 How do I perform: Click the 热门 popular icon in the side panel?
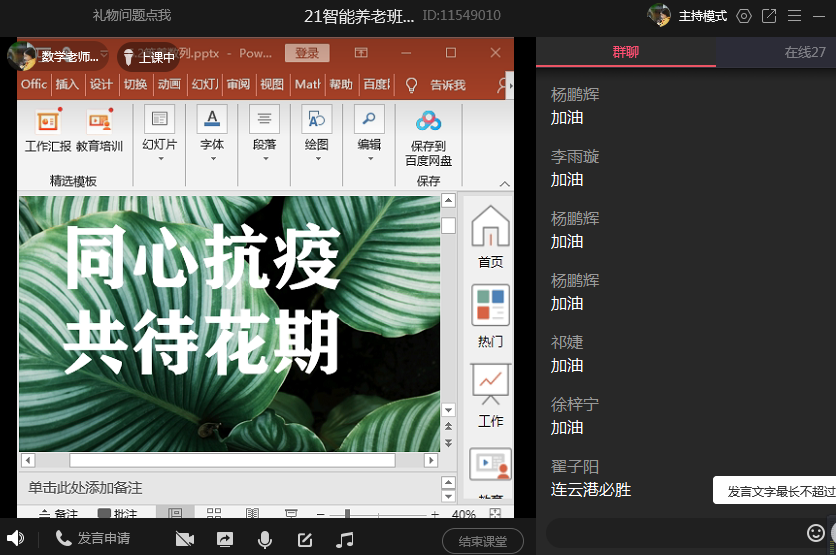pyautogui.click(x=490, y=316)
